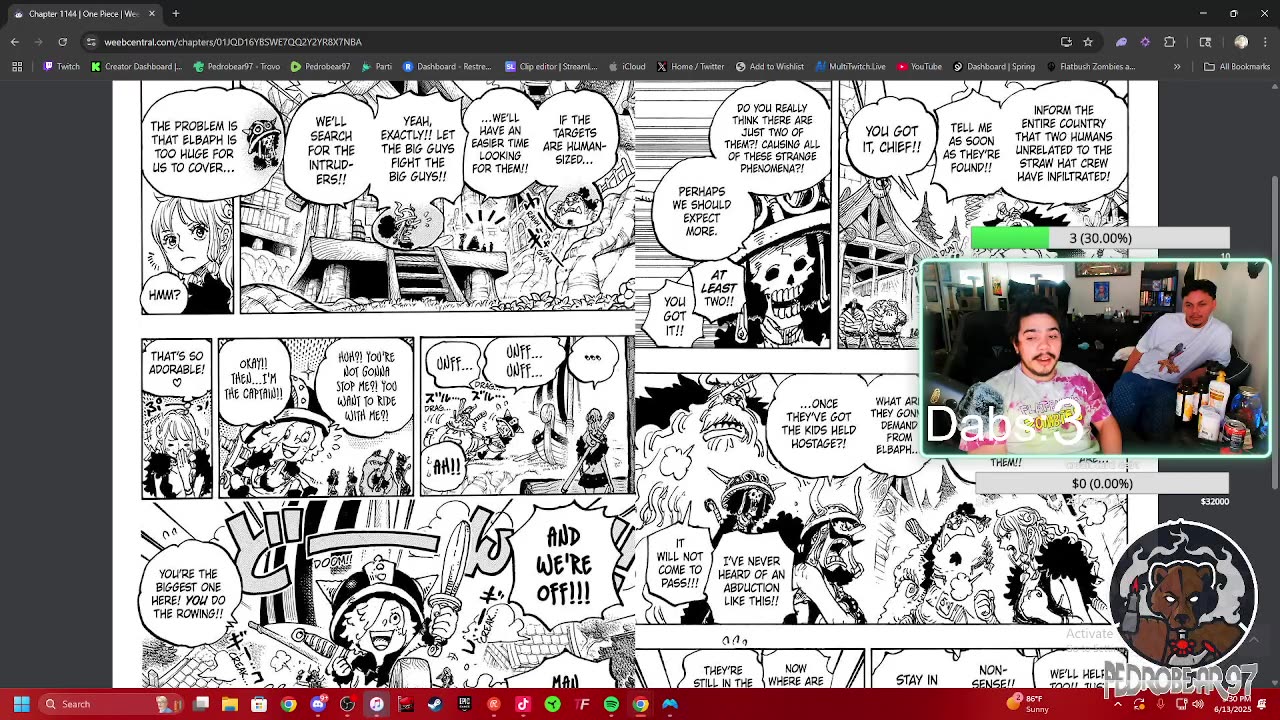This screenshot has width=1280, height=720.
Task: Click the taskbar Search box
Action: pos(110,704)
